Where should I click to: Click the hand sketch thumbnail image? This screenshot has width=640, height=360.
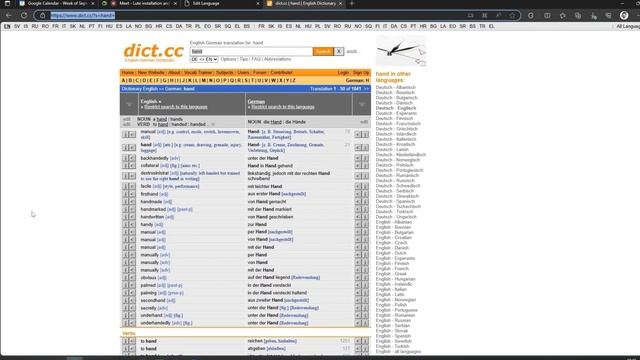coord(401,51)
